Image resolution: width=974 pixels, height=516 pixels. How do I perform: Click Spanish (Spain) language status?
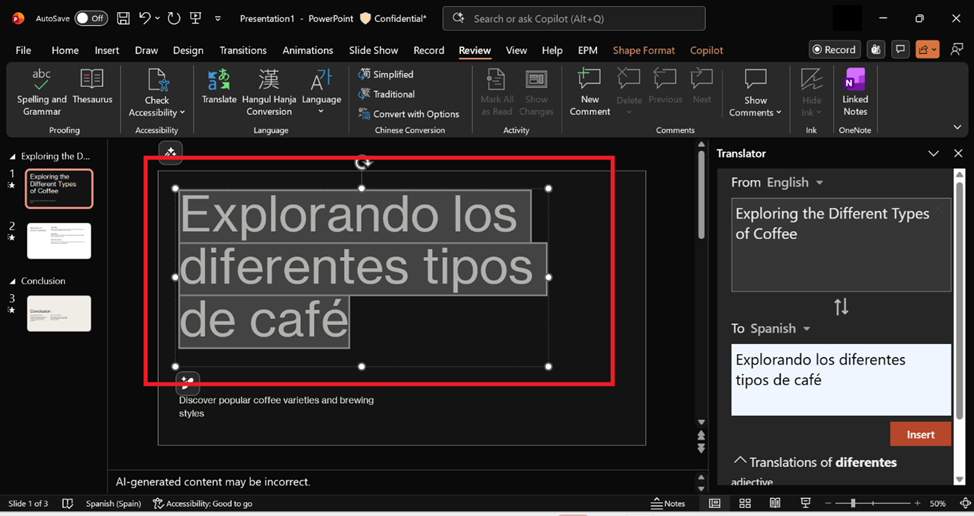click(x=113, y=504)
